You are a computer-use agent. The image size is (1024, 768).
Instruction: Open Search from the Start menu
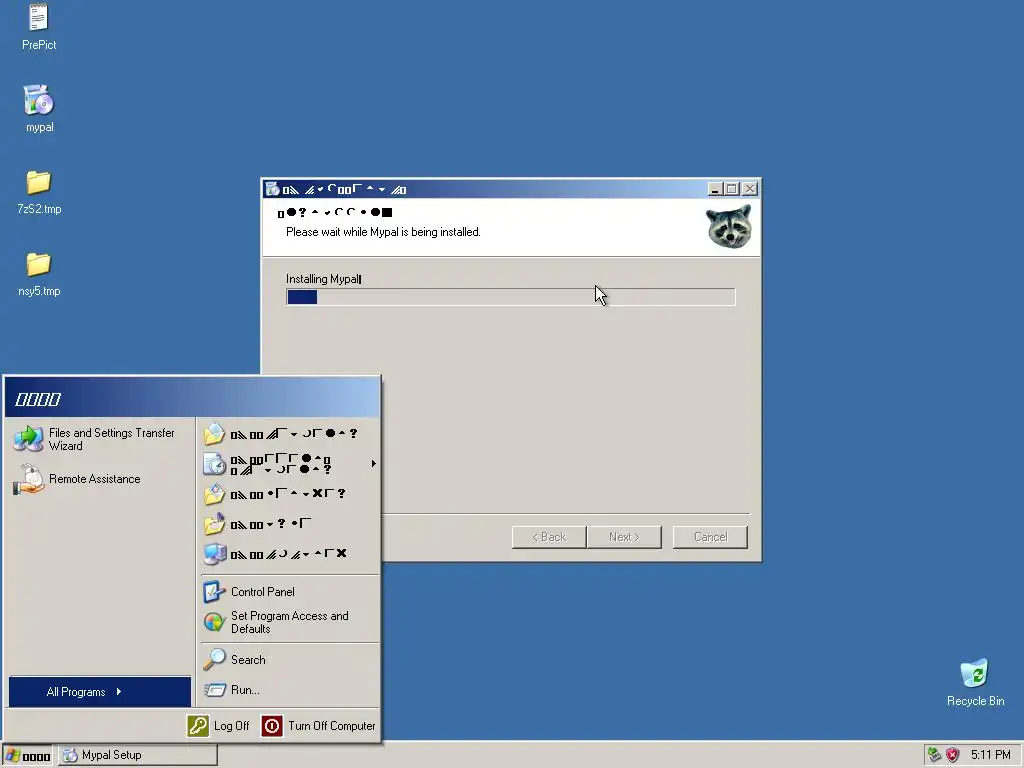coord(288,660)
